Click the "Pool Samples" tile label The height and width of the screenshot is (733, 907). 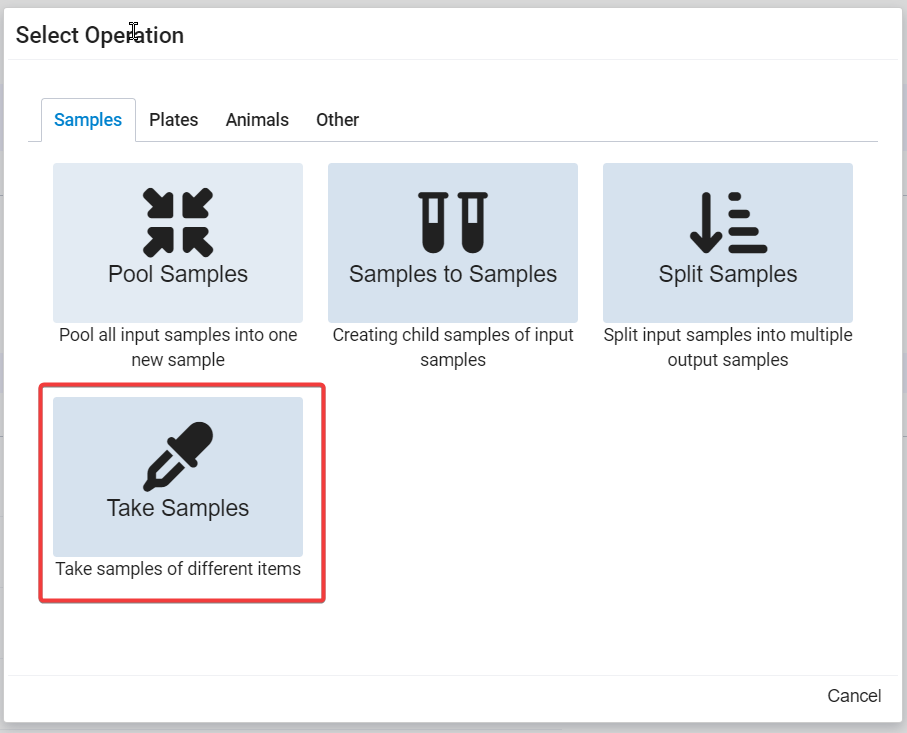tap(178, 275)
